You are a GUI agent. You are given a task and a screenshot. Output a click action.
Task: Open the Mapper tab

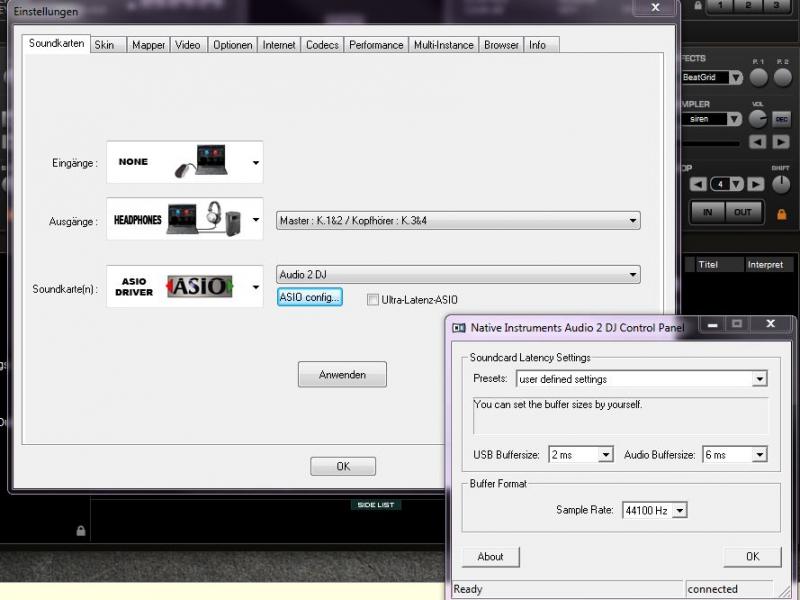[x=148, y=45]
